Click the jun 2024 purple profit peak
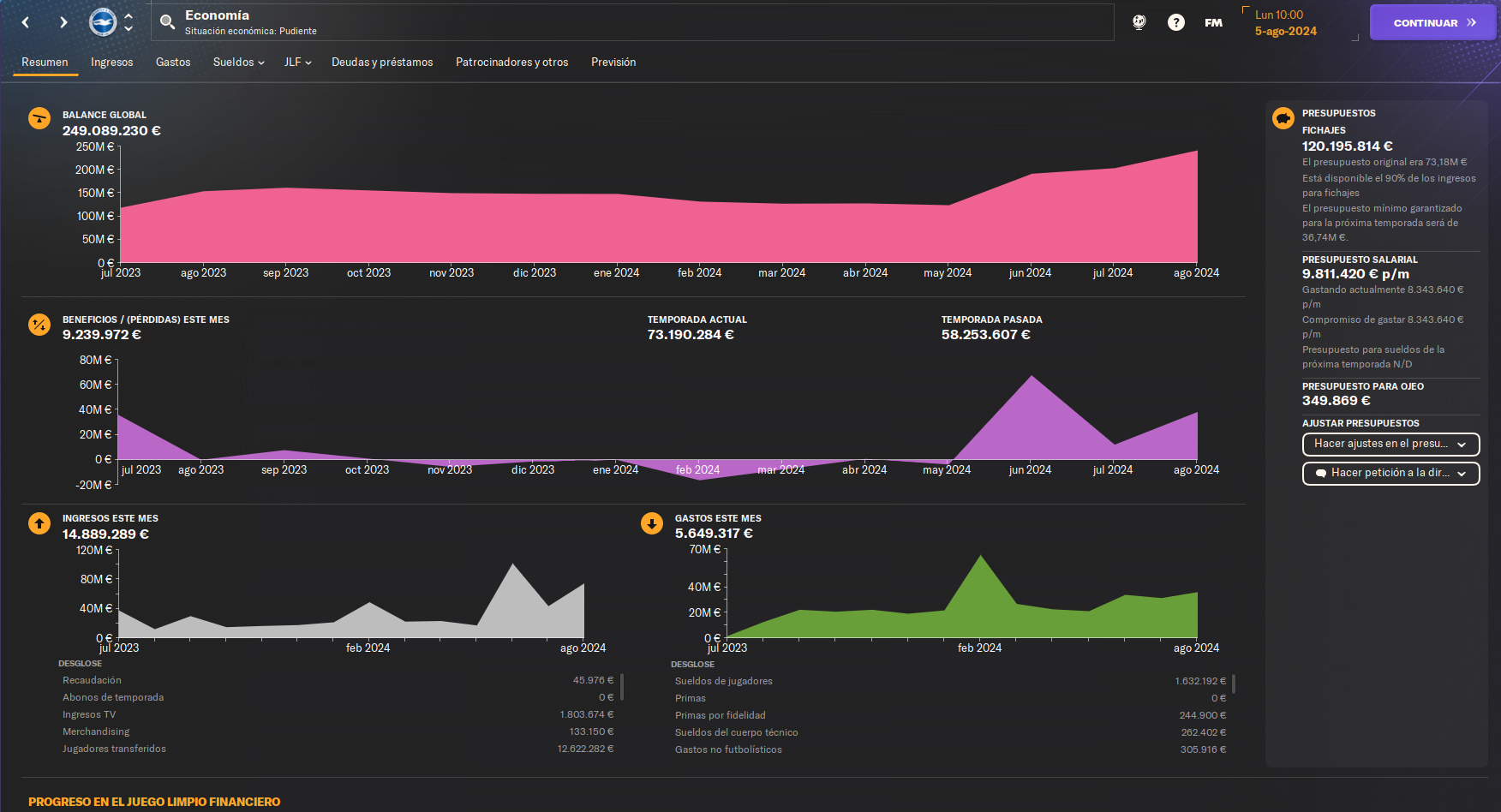Viewport: 1501px width, 812px height. (1032, 377)
